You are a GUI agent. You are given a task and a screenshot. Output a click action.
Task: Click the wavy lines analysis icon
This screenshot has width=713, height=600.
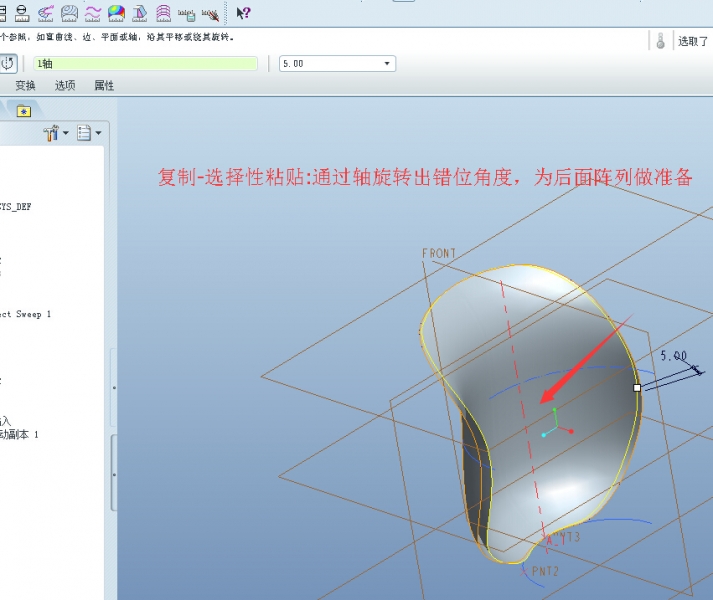(x=93, y=13)
